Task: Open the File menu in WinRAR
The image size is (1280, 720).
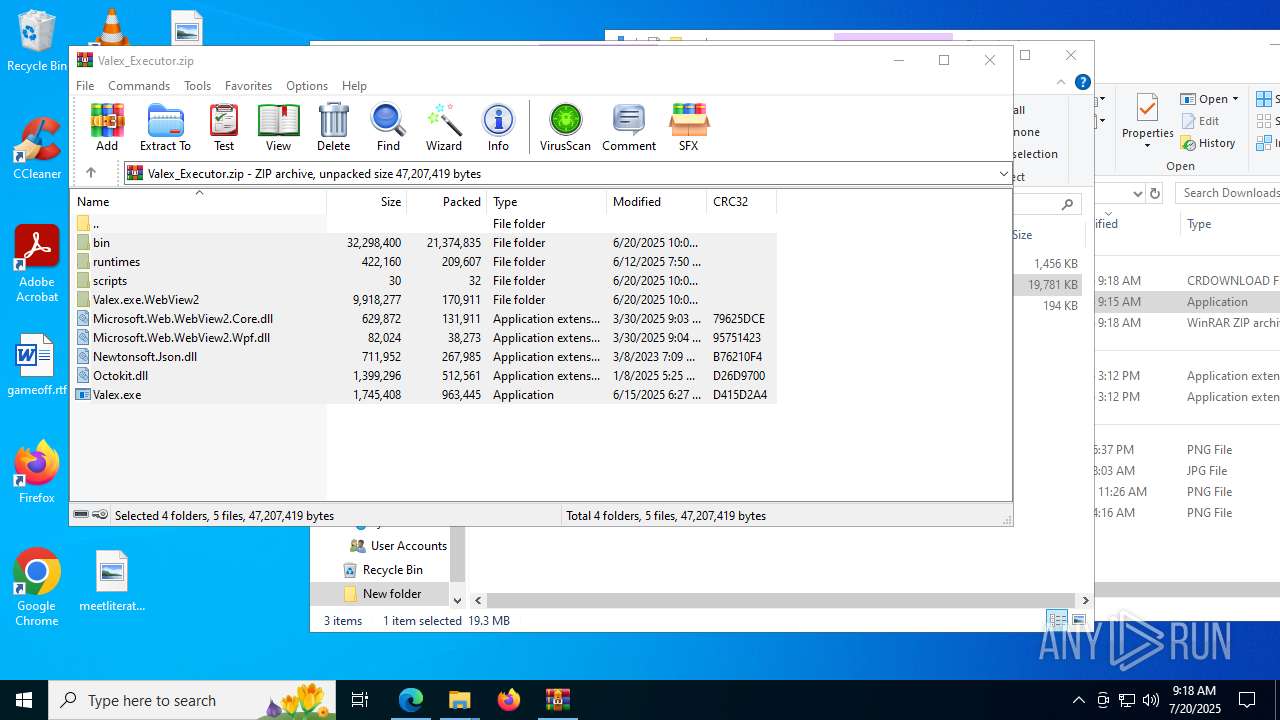Action: pos(85,86)
